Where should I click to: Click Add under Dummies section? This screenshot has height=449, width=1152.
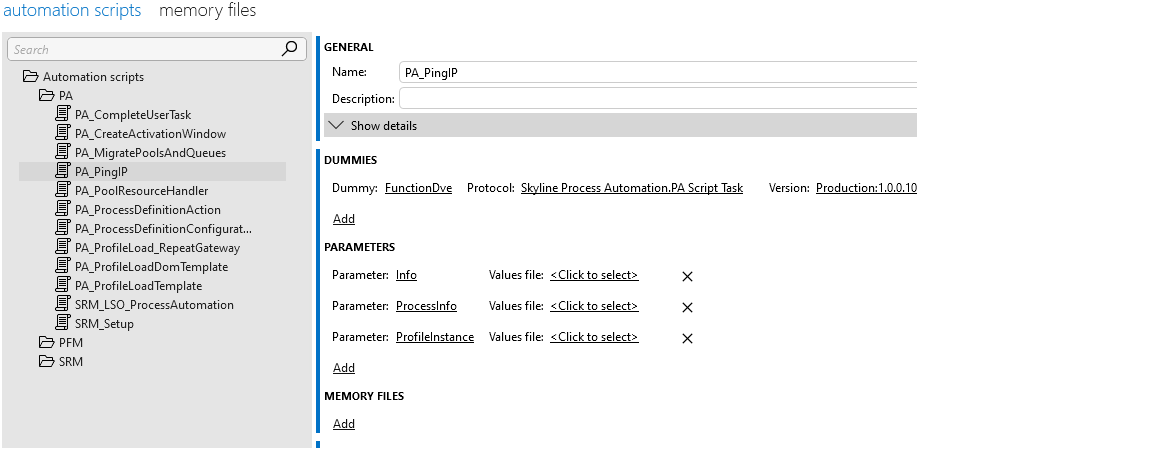point(344,219)
